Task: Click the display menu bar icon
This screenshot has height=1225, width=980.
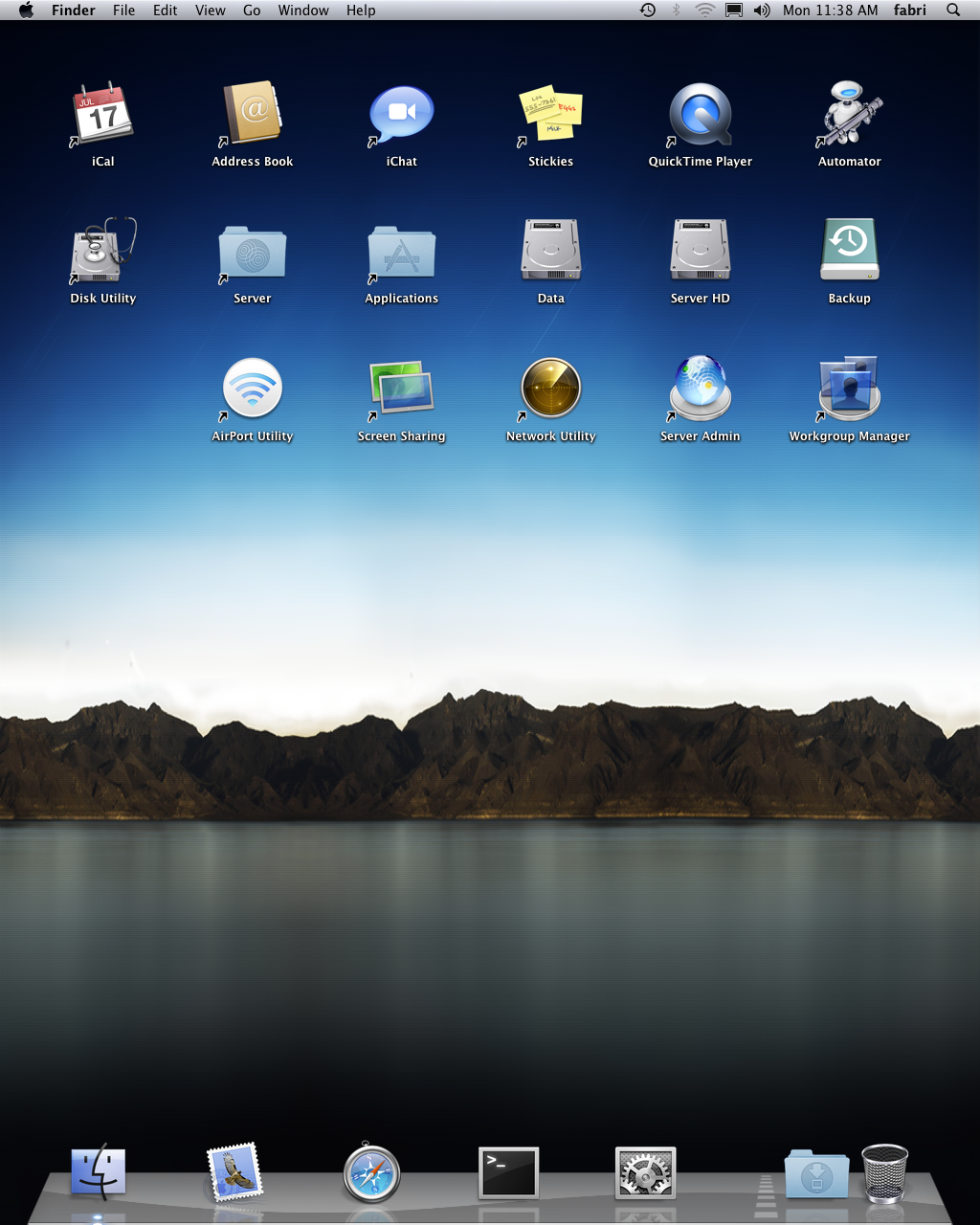Action: pyautogui.click(x=734, y=11)
